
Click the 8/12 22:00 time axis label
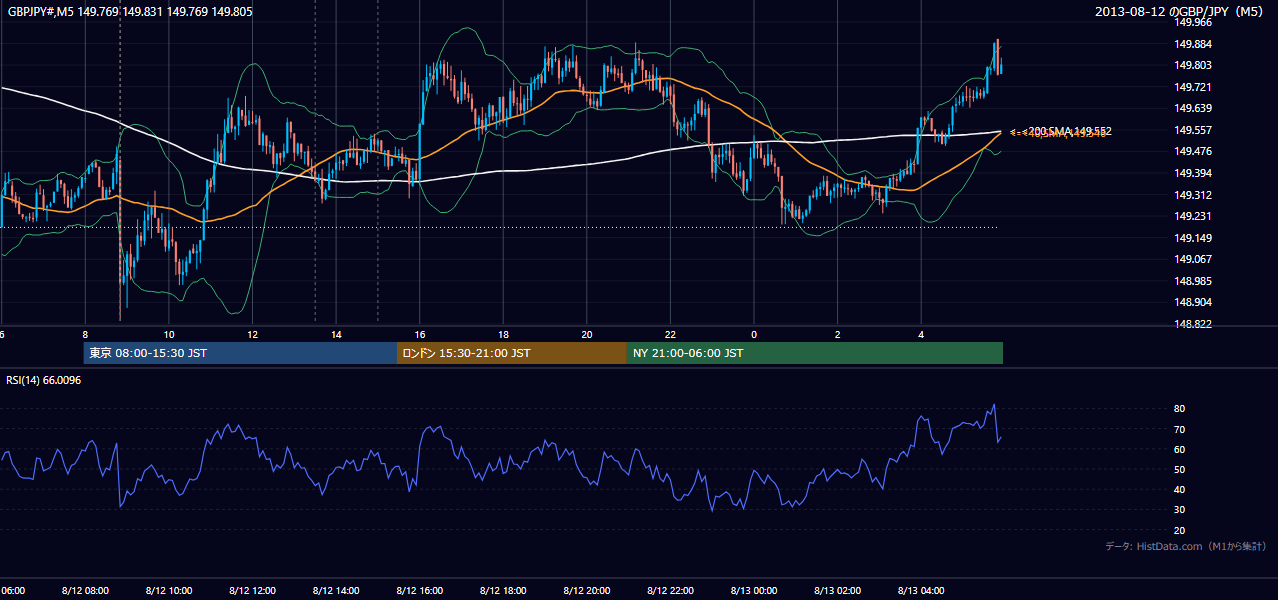click(x=670, y=591)
